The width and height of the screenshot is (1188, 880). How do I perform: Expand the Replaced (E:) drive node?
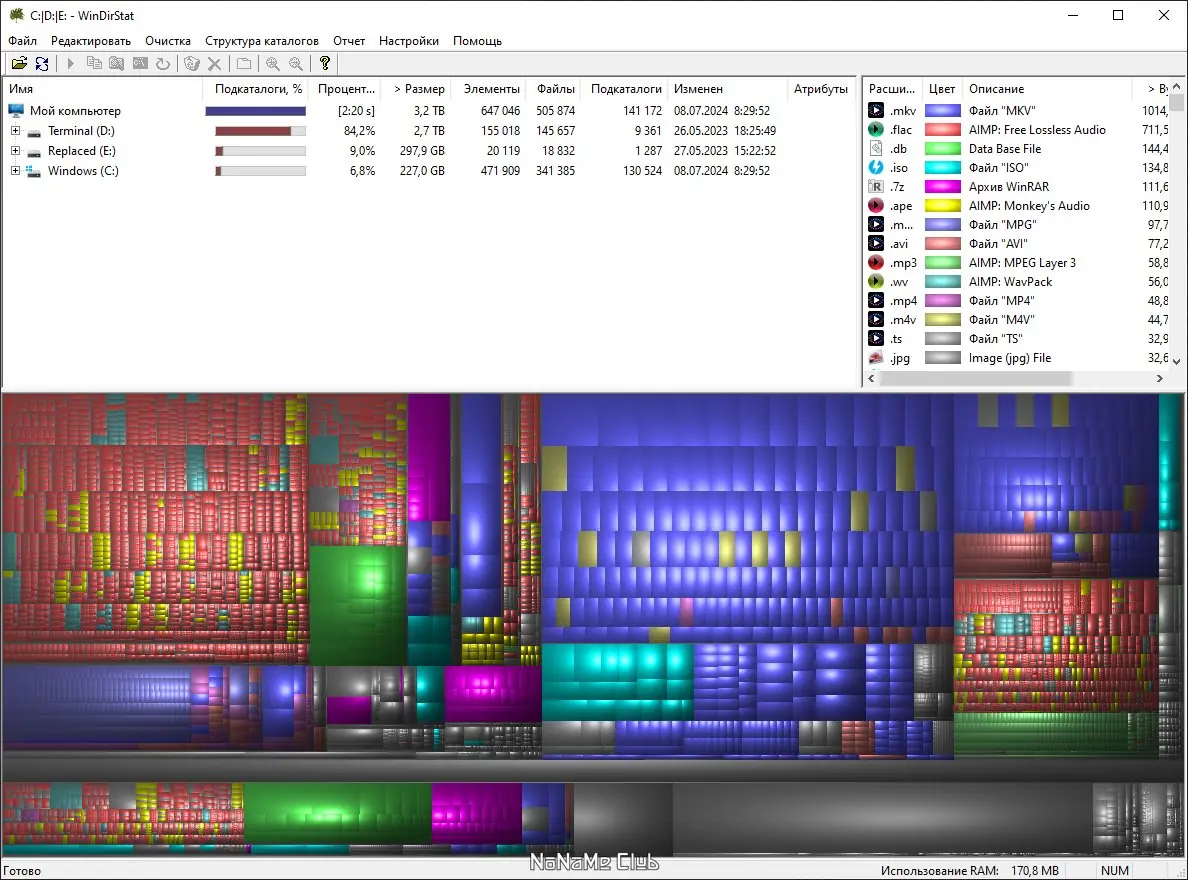(x=14, y=151)
